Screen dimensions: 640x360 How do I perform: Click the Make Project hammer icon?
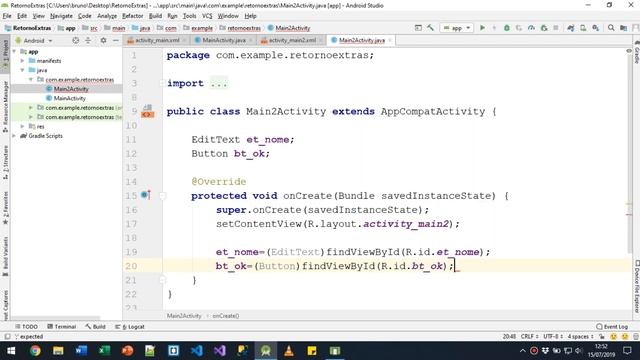tap(431, 28)
